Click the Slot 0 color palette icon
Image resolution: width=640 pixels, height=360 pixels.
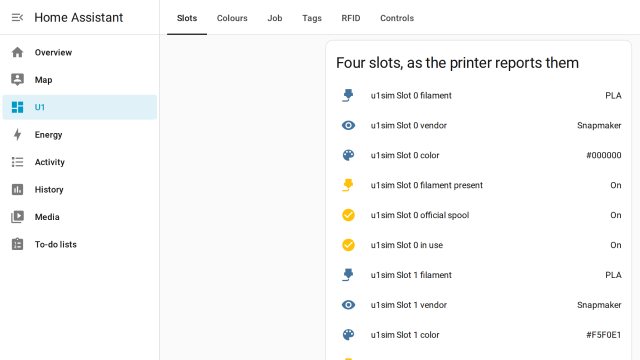[x=348, y=155]
